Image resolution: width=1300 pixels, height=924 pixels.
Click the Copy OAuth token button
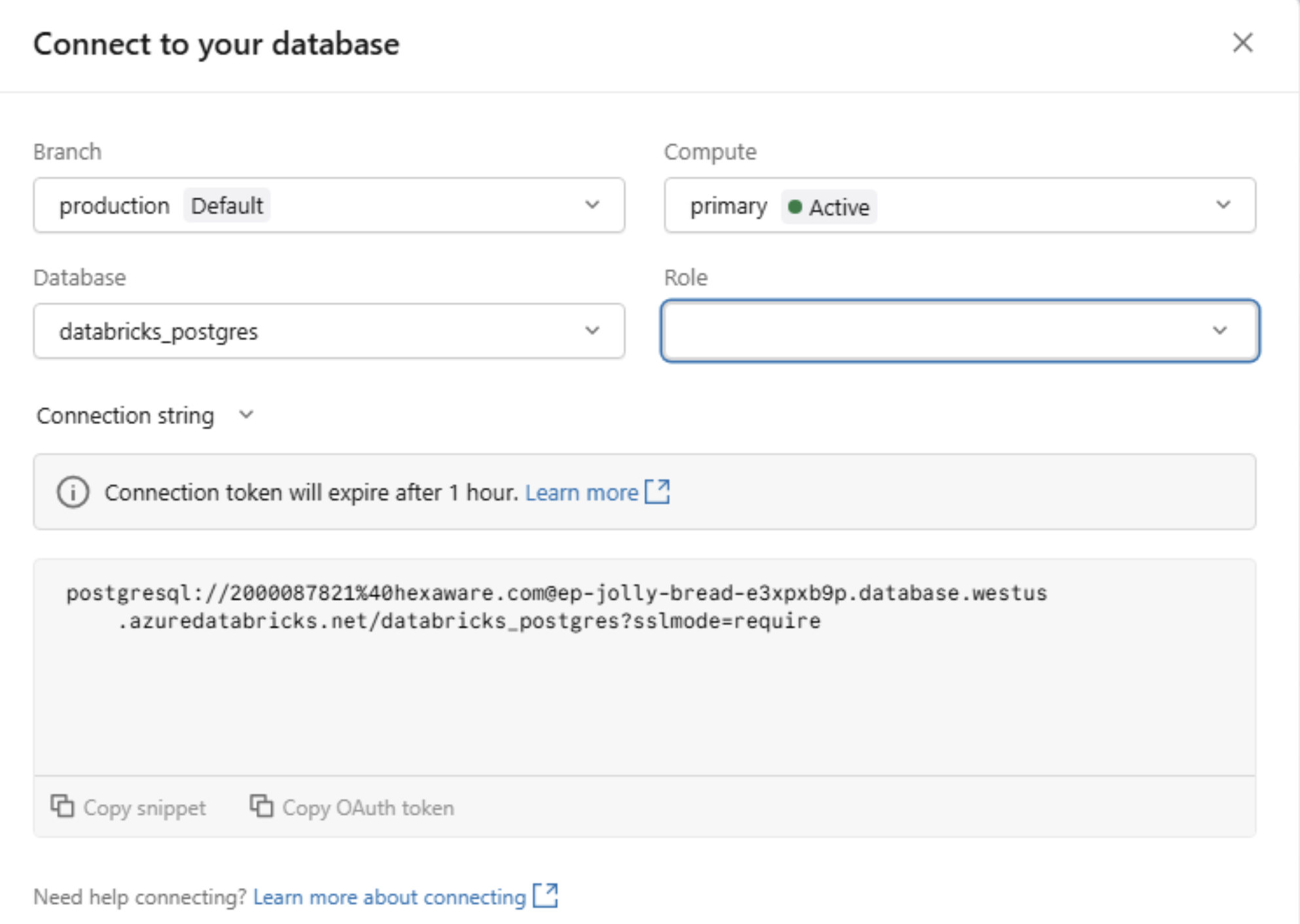(353, 807)
